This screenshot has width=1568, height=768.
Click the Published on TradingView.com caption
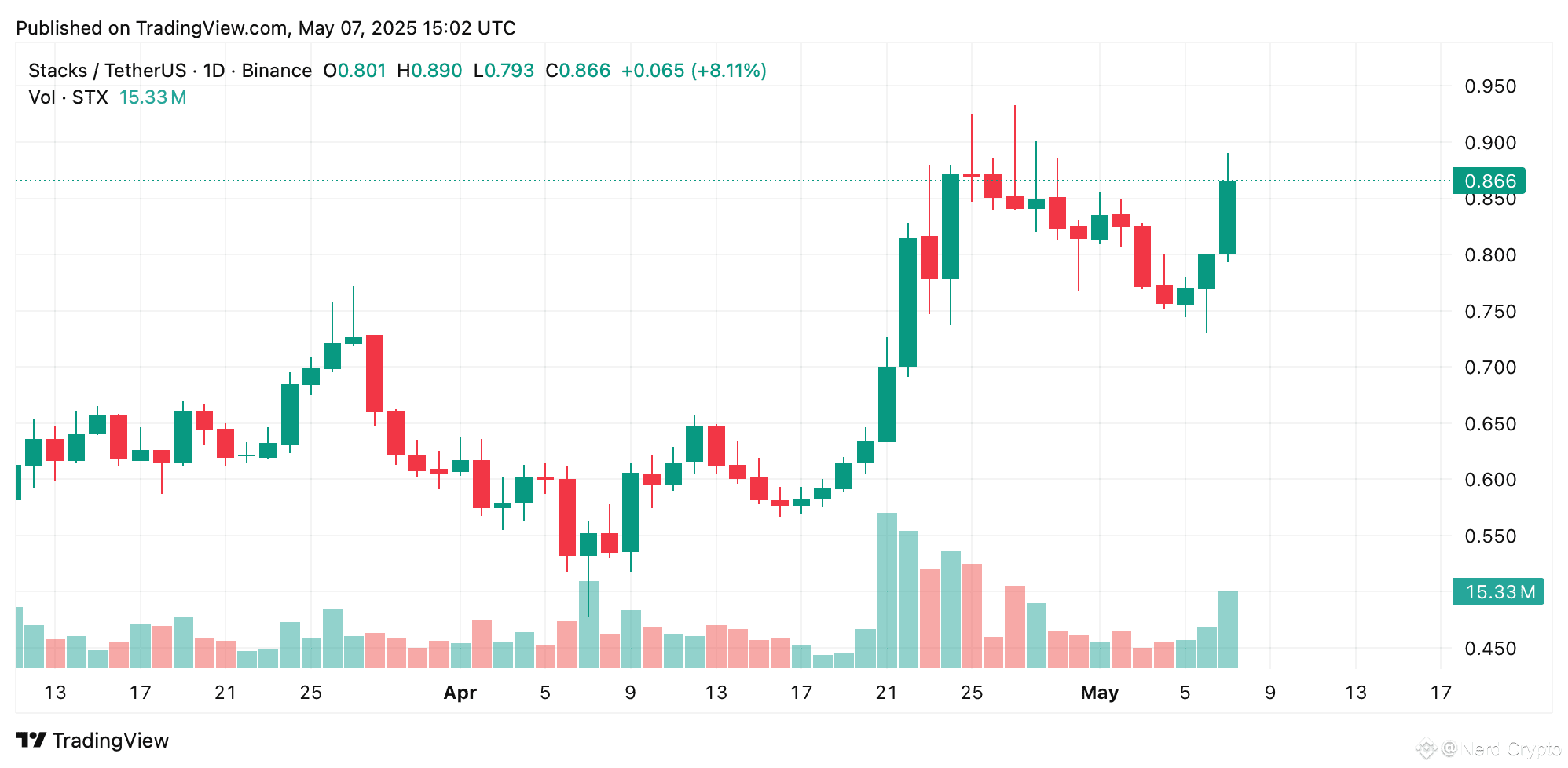[266, 28]
